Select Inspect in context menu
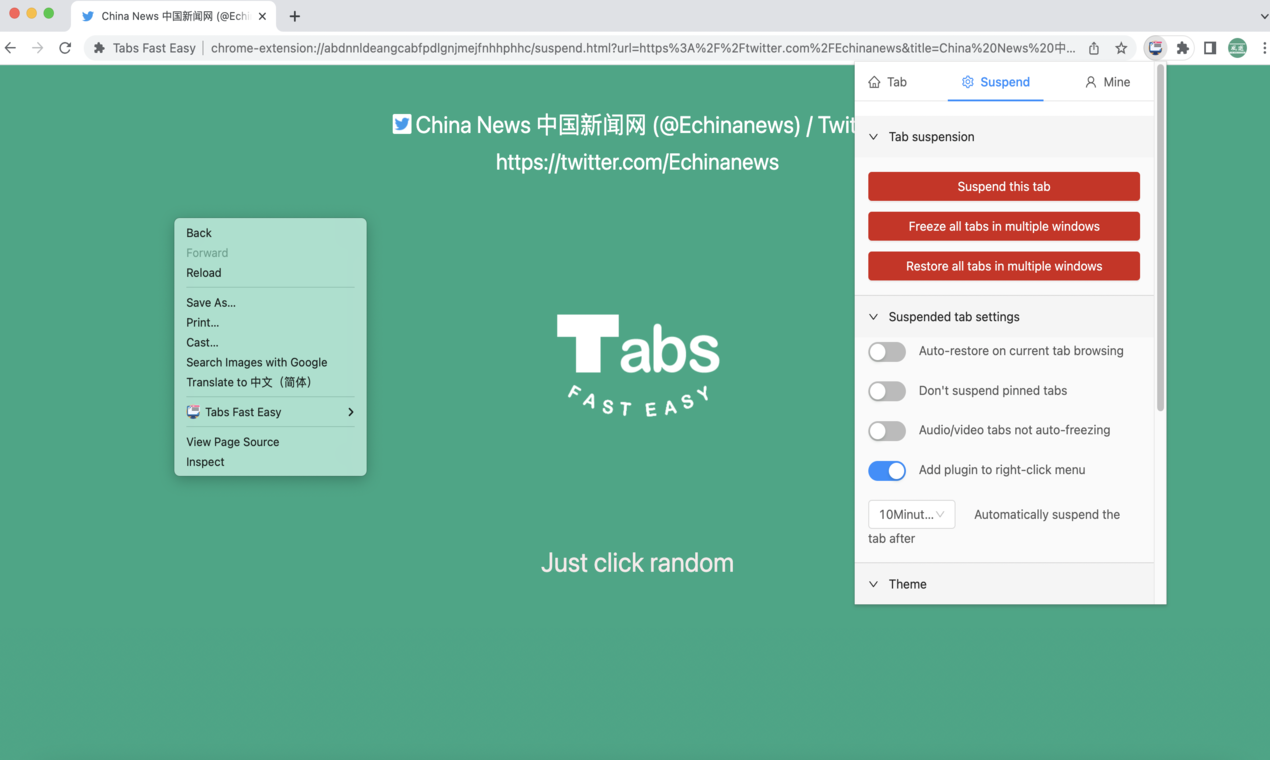The image size is (1270, 760). [270, 462]
